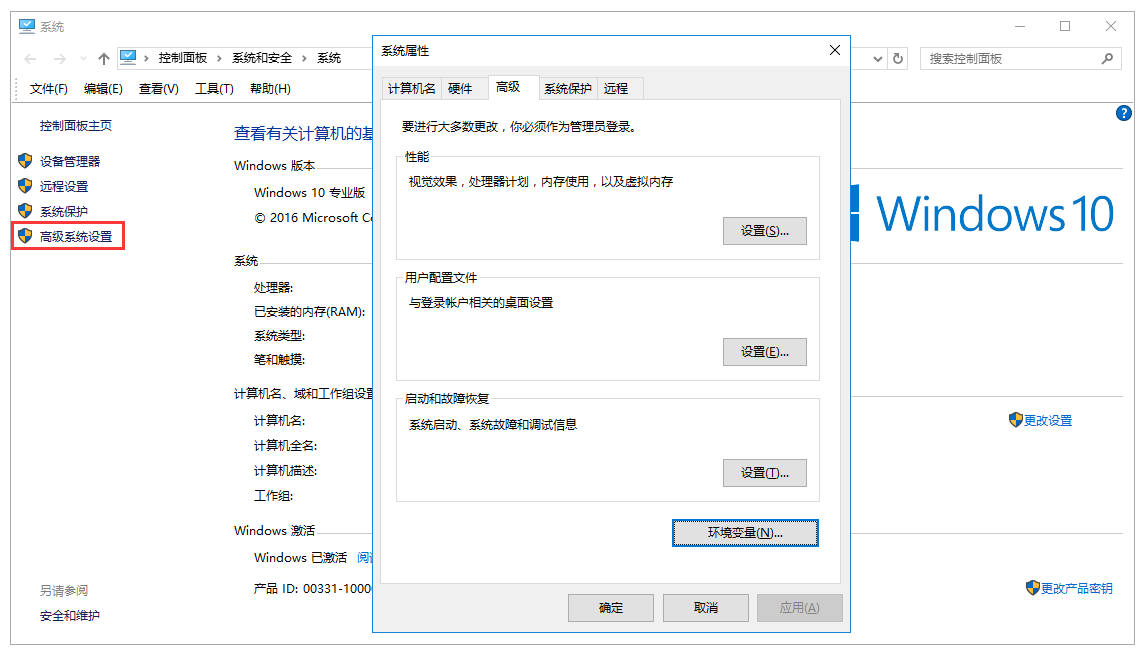Click 系统和安全 in the breadcrumb path
This screenshot has height=657, width=1146.
262,58
